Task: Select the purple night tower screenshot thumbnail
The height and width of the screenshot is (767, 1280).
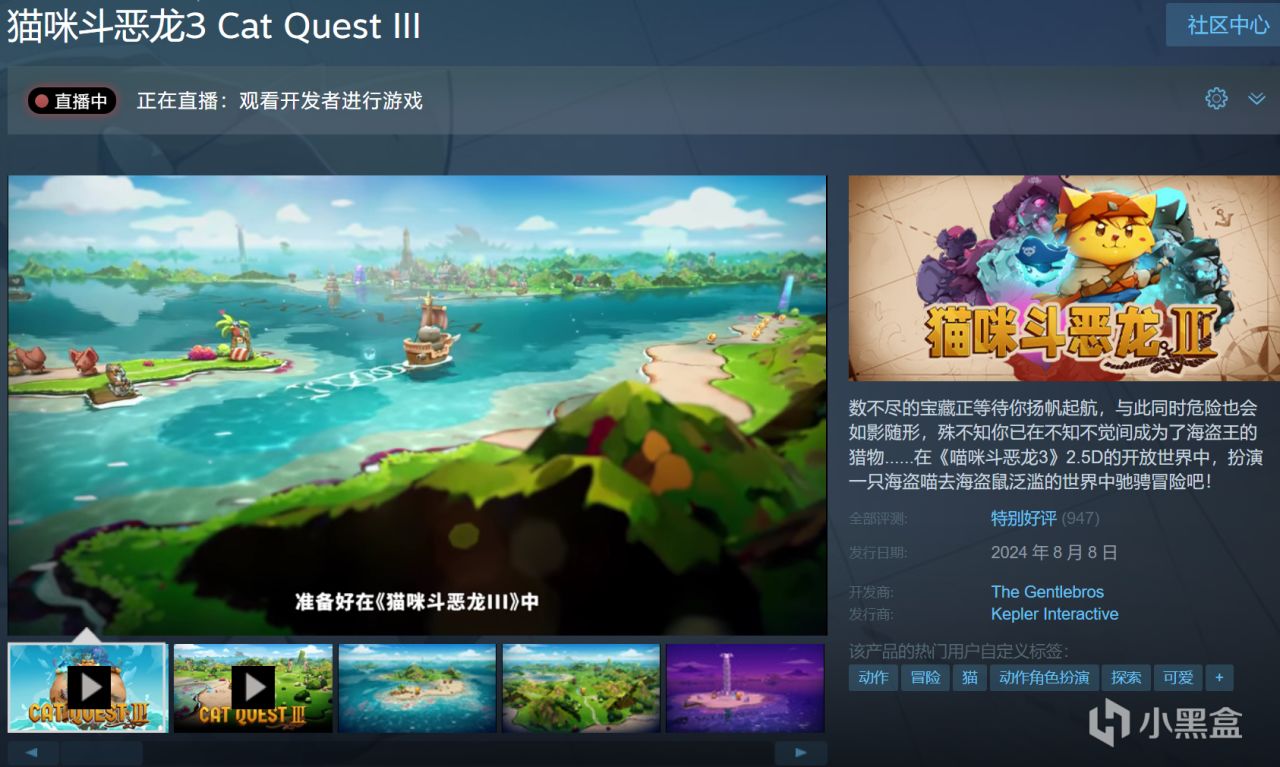Action: click(745, 688)
